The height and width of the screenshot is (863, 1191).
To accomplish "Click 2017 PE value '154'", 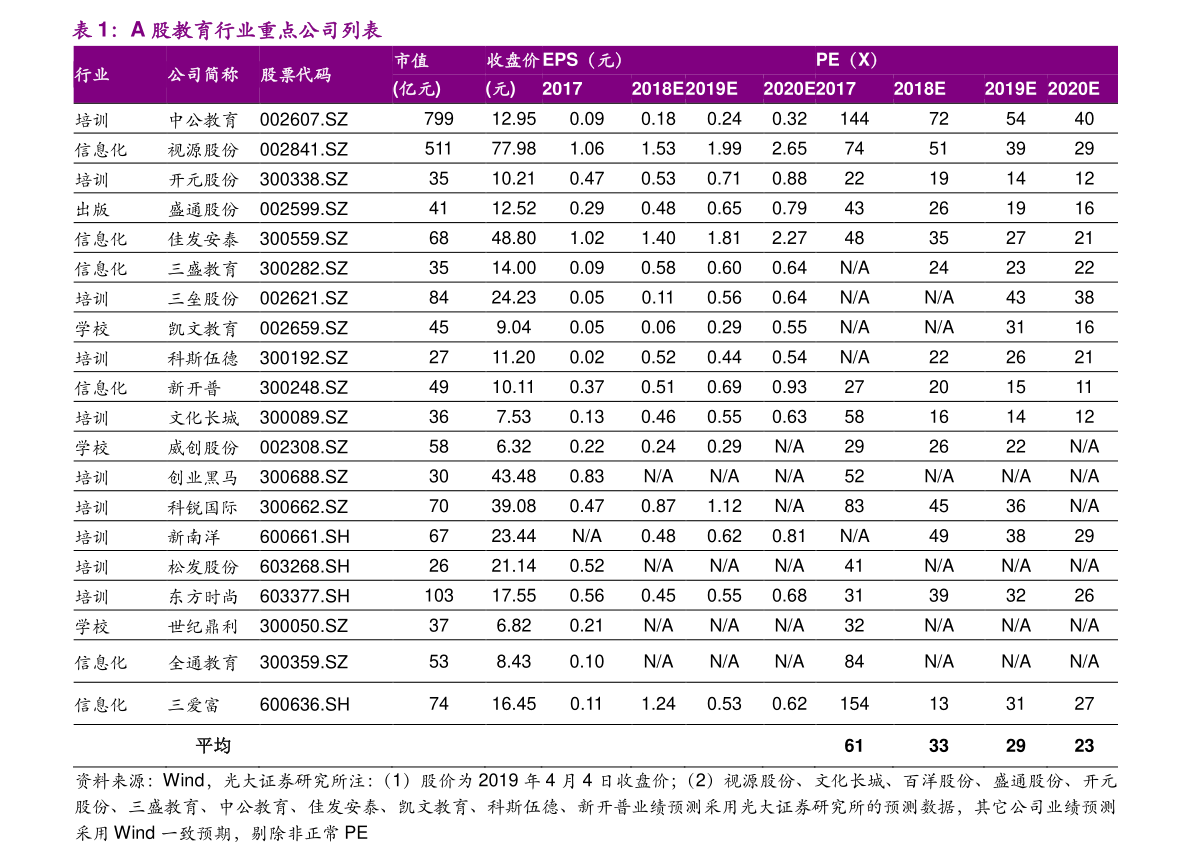I will click(855, 704).
